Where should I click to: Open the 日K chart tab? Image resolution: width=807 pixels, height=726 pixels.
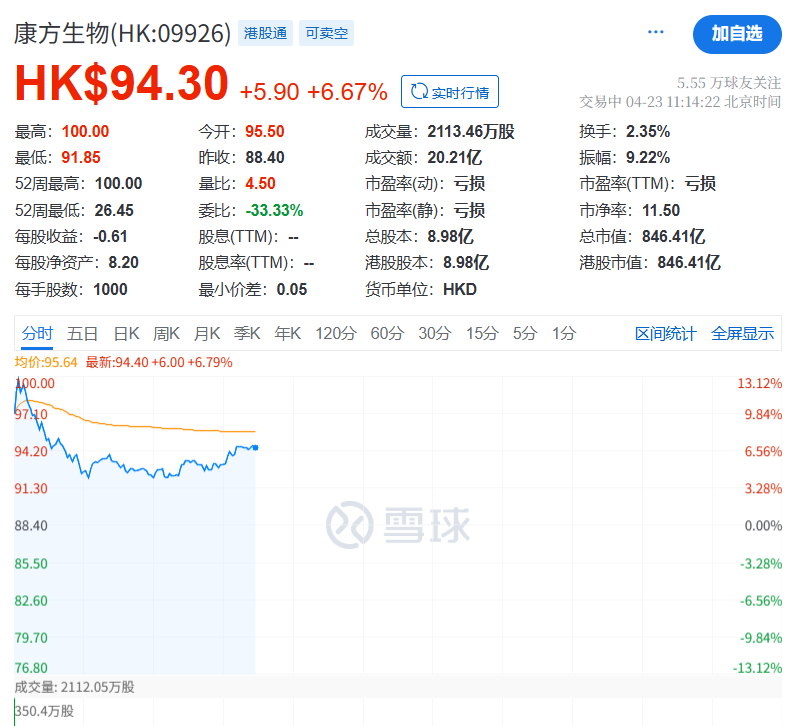[x=127, y=333]
